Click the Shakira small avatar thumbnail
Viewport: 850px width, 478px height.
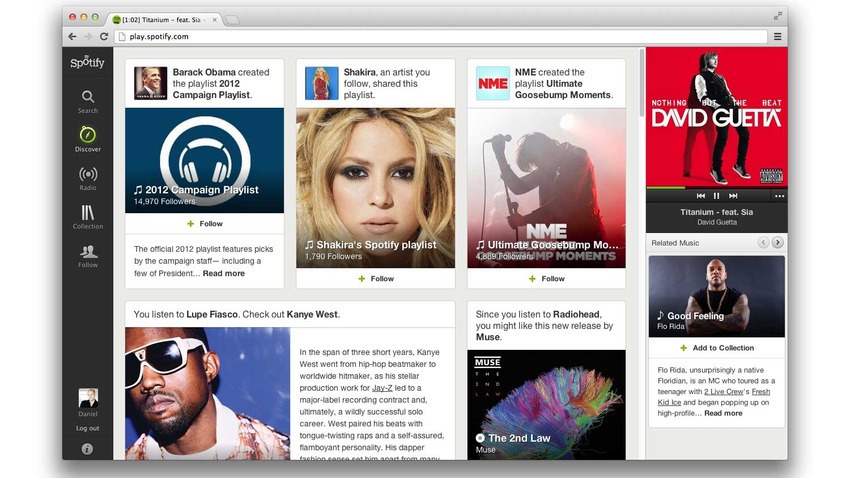321,83
